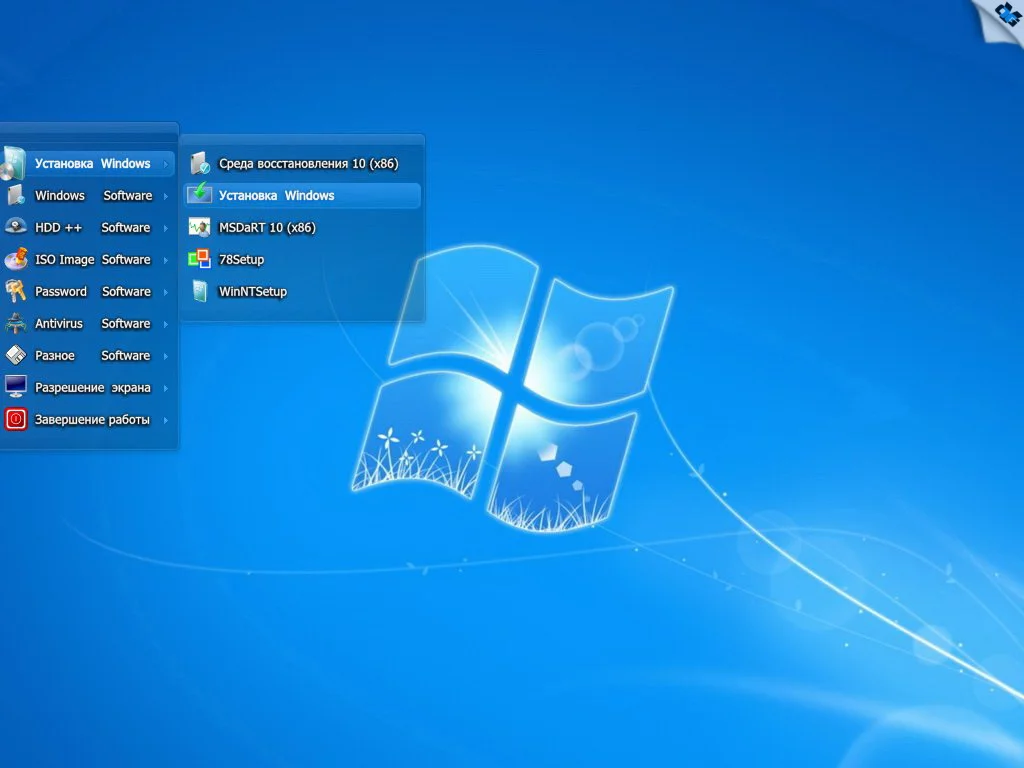Launch 78Setup from submenu
This screenshot has width=1024, height=768.
coord(302,259)
